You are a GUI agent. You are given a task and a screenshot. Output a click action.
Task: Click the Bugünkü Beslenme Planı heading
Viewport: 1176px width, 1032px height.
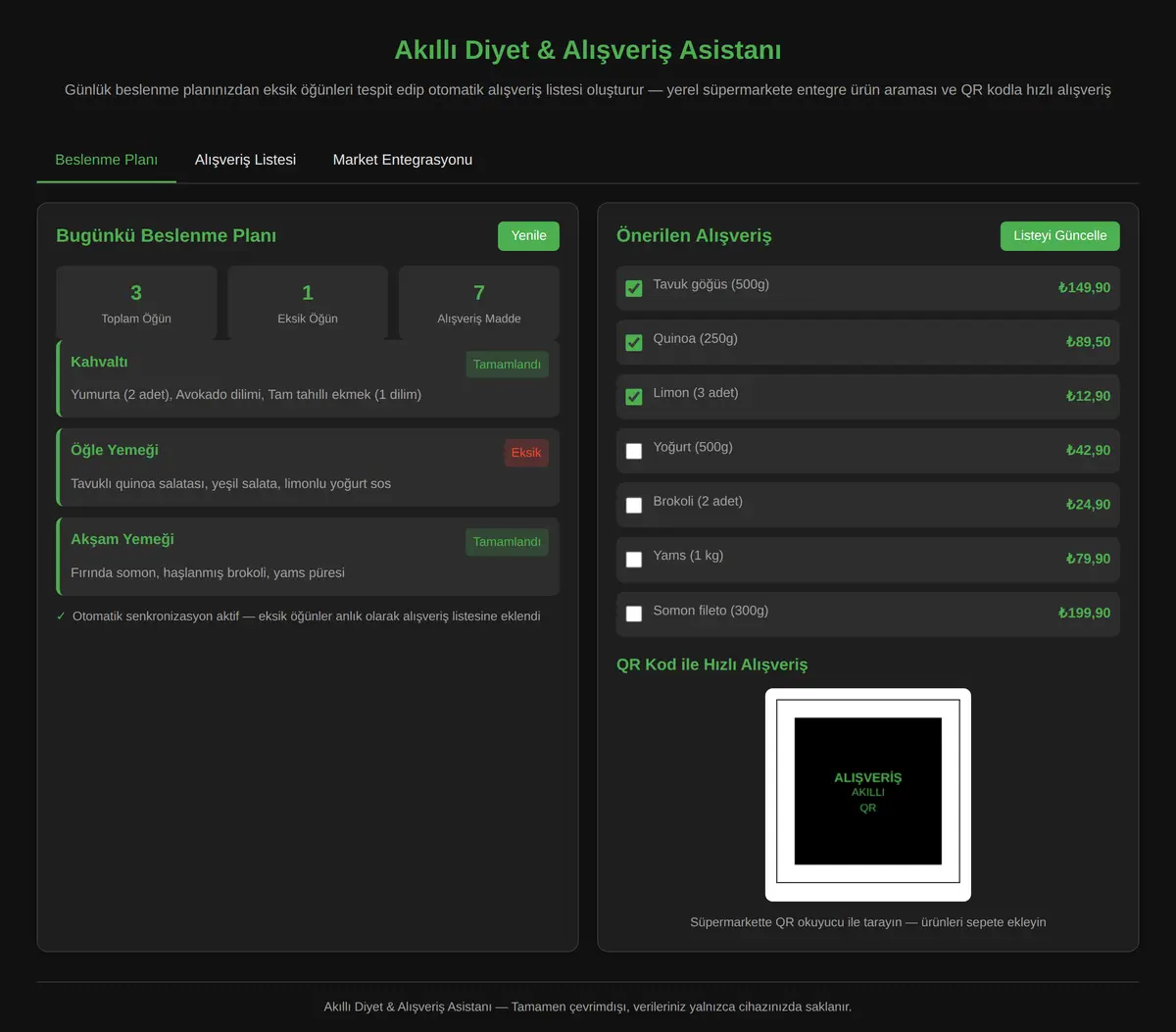click(167, 236)
